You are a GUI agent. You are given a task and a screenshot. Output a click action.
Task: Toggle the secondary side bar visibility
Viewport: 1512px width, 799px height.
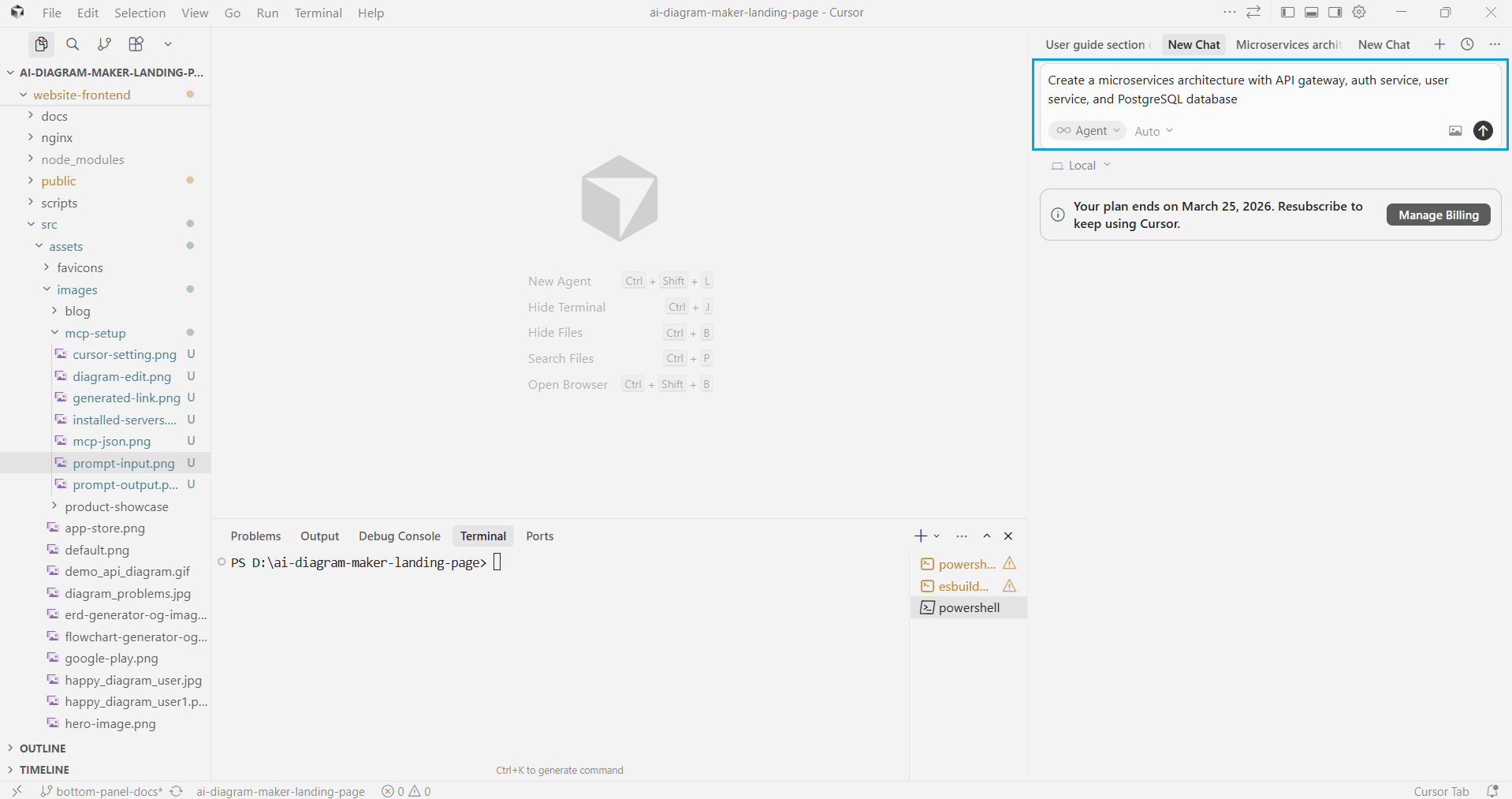click(1335, 12)
